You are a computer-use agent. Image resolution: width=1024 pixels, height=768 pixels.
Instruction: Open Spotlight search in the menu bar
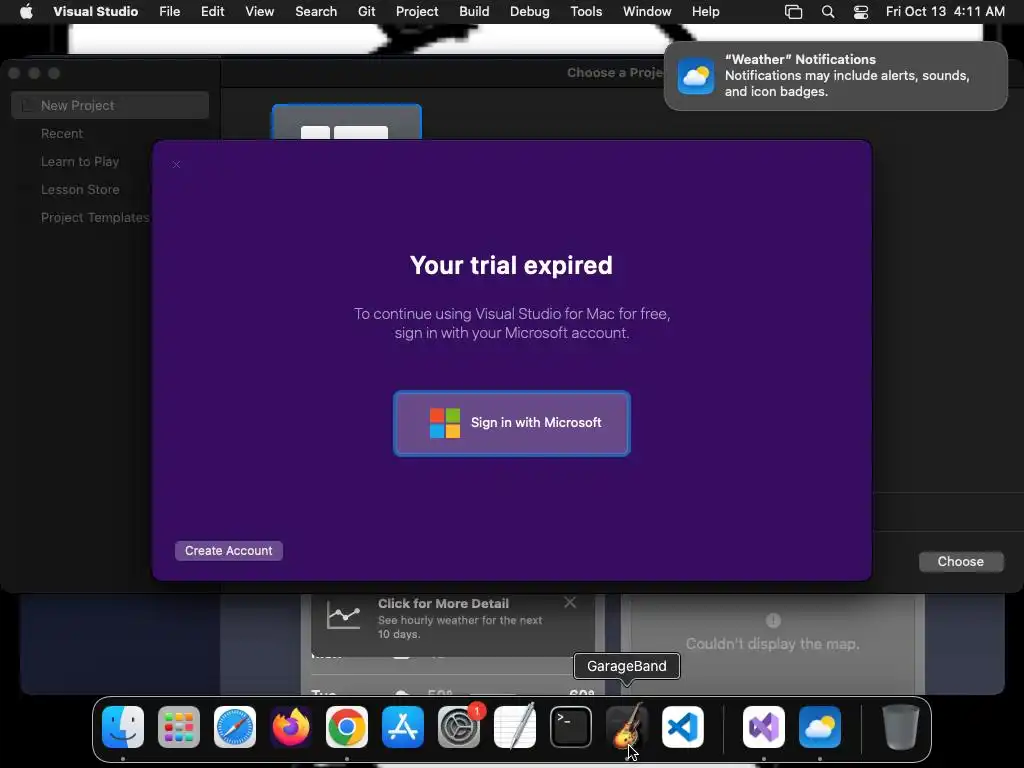[828, 12]
